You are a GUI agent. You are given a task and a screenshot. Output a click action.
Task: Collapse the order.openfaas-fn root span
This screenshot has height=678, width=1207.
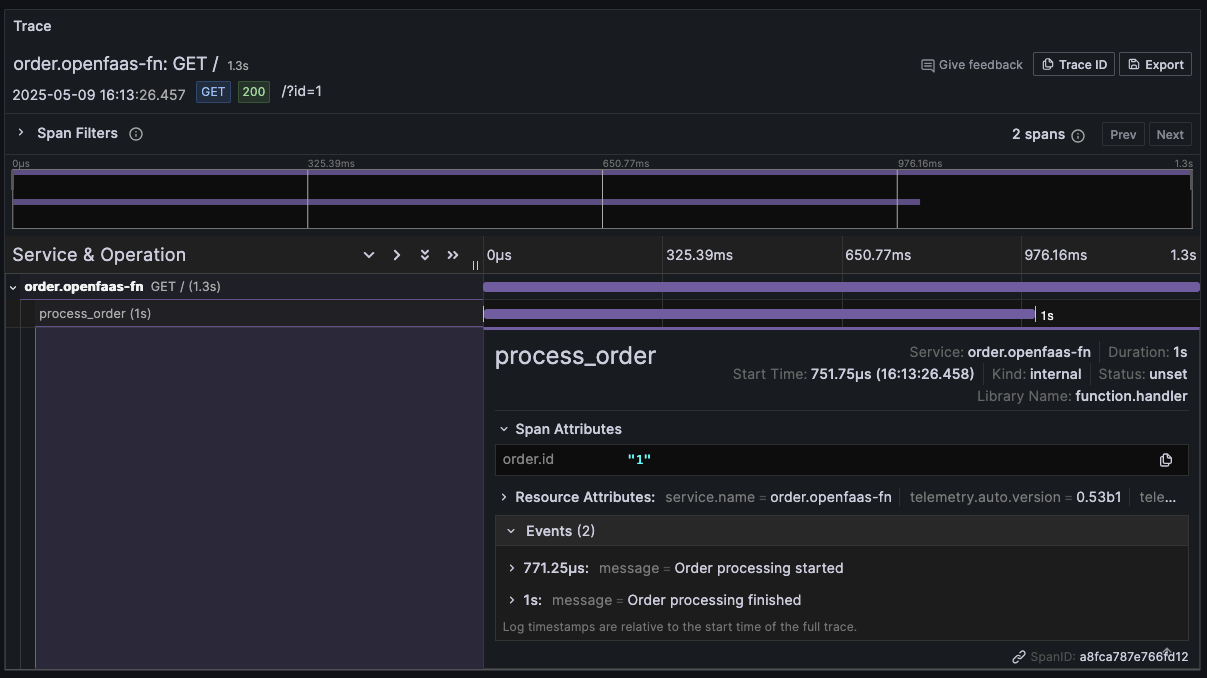coord(14,287)
